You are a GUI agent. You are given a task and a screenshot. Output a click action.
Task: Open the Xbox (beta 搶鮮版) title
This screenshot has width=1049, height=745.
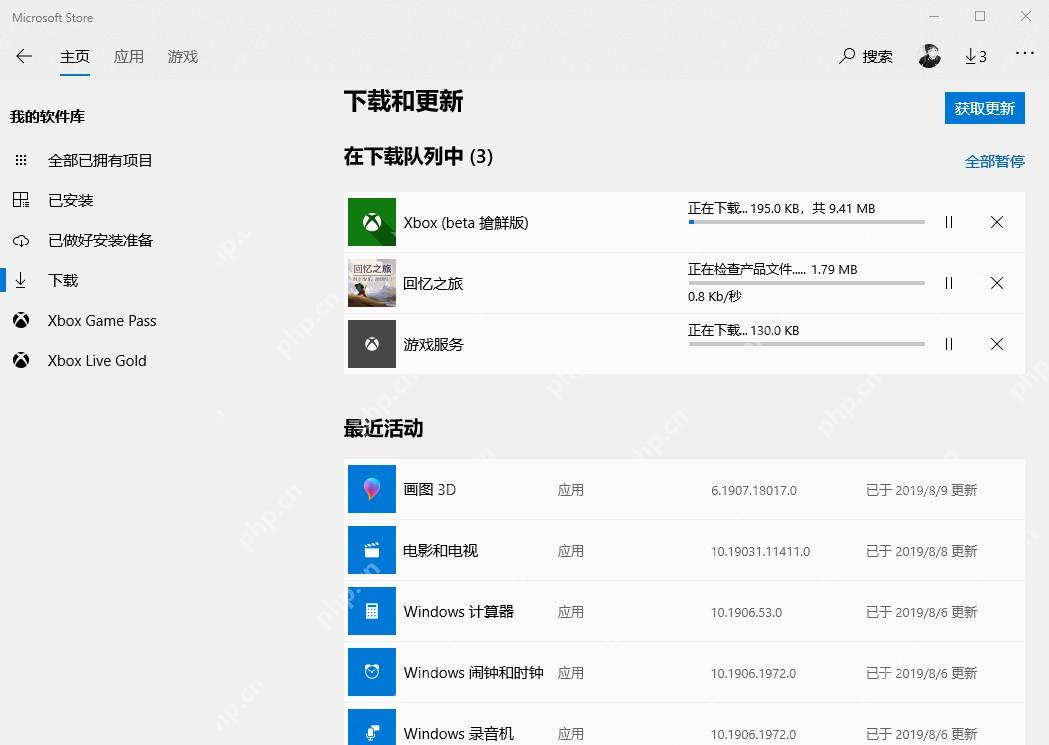click(x=466, y=223)
